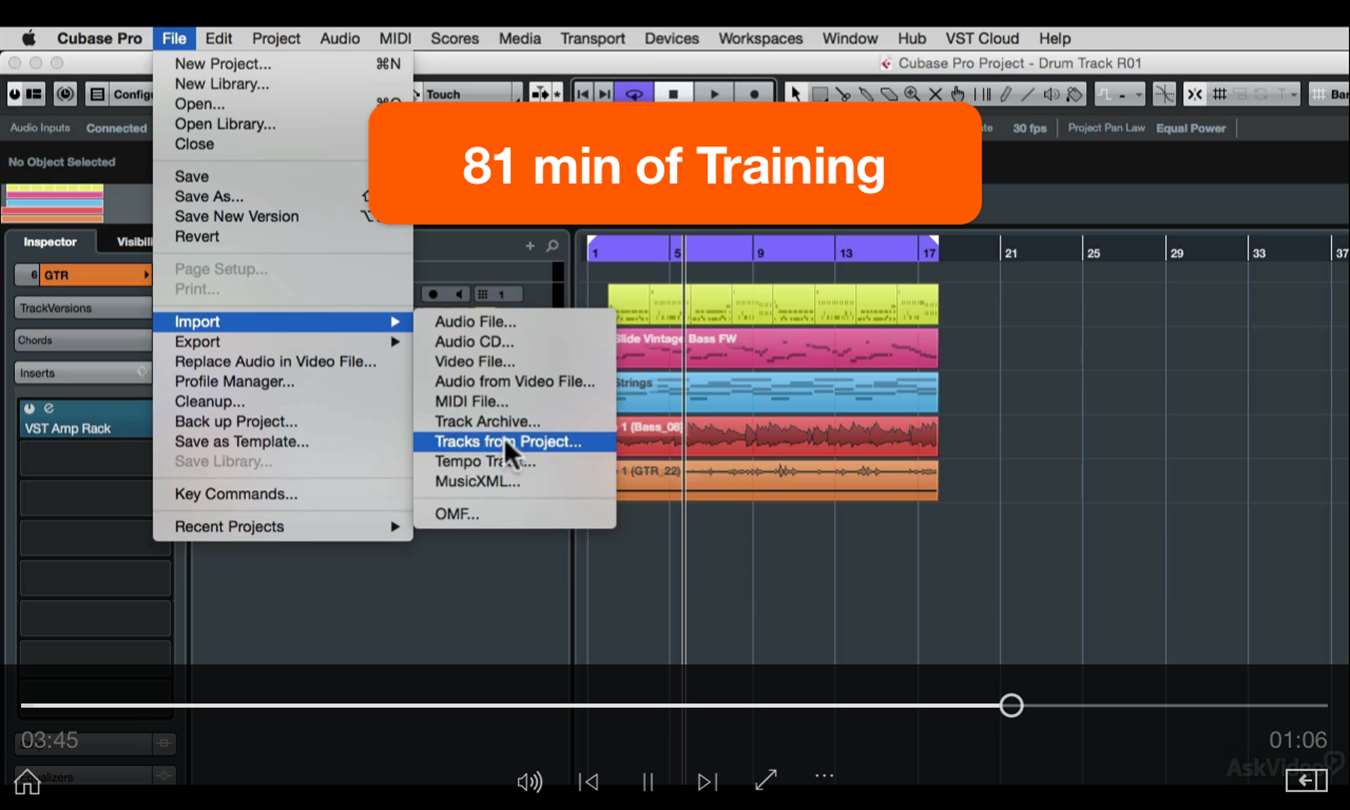This screenshot has width=1350, height=810.
Task: Select the Range Selection tool
Action: tap(820, 94)
